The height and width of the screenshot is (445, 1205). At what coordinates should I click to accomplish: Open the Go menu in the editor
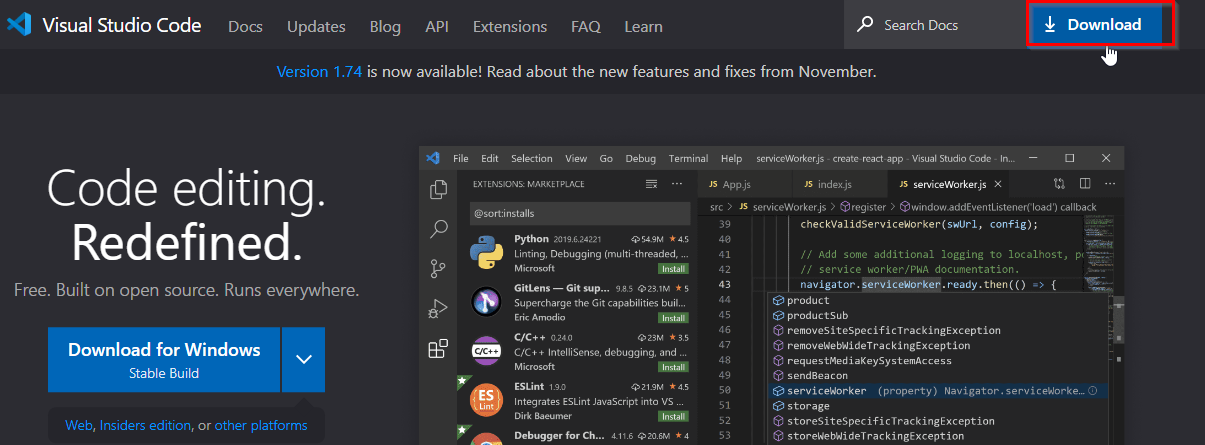(x=606, y=158)
